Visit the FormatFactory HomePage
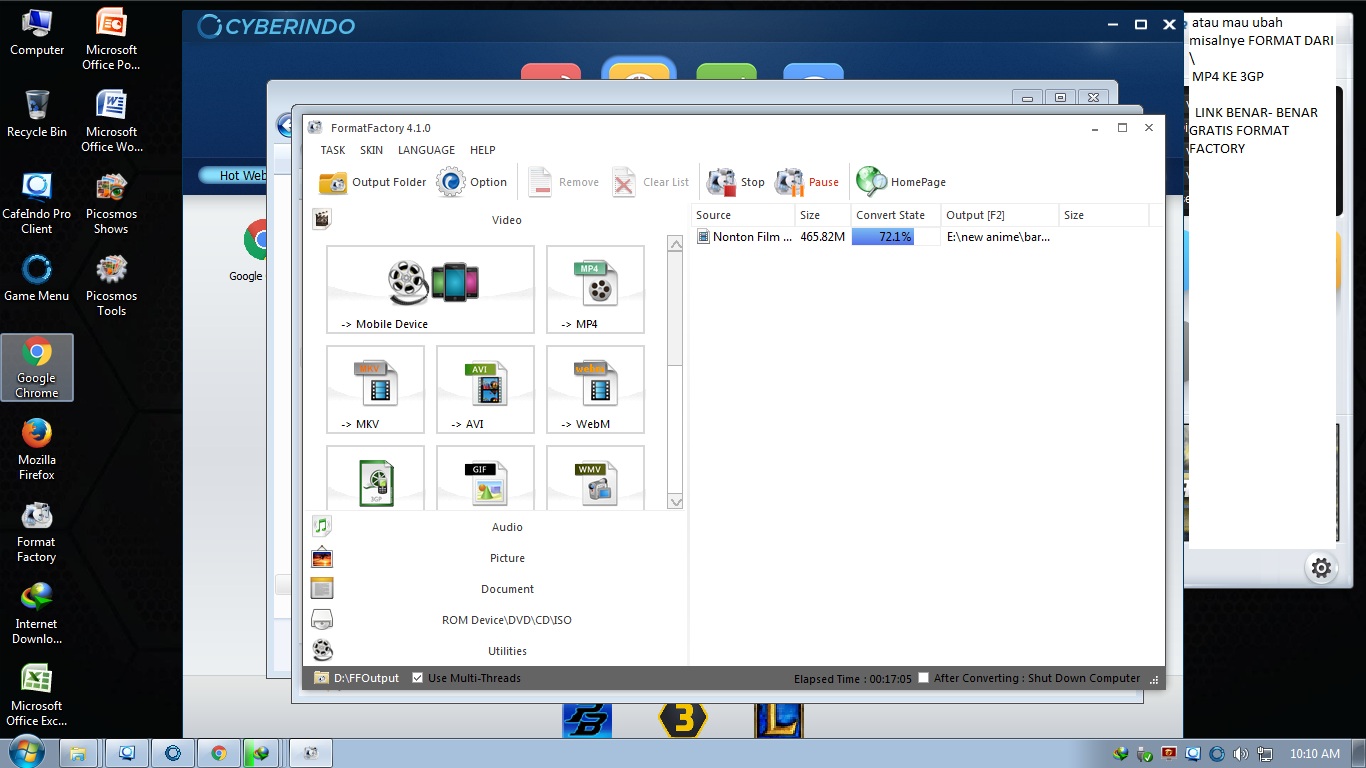Viewport: 1366px width, 768px height. [901, 182]
